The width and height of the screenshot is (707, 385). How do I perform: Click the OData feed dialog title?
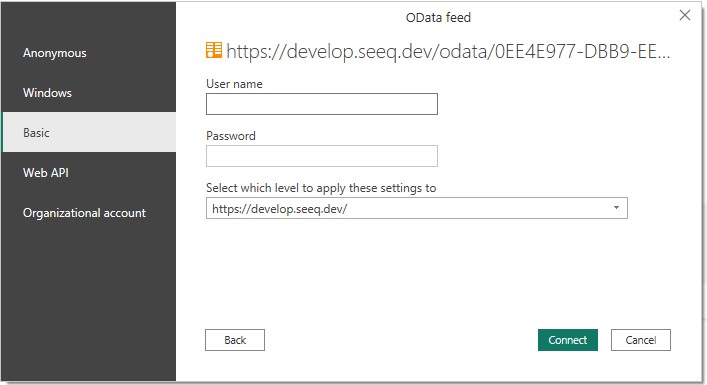[438, 18]
